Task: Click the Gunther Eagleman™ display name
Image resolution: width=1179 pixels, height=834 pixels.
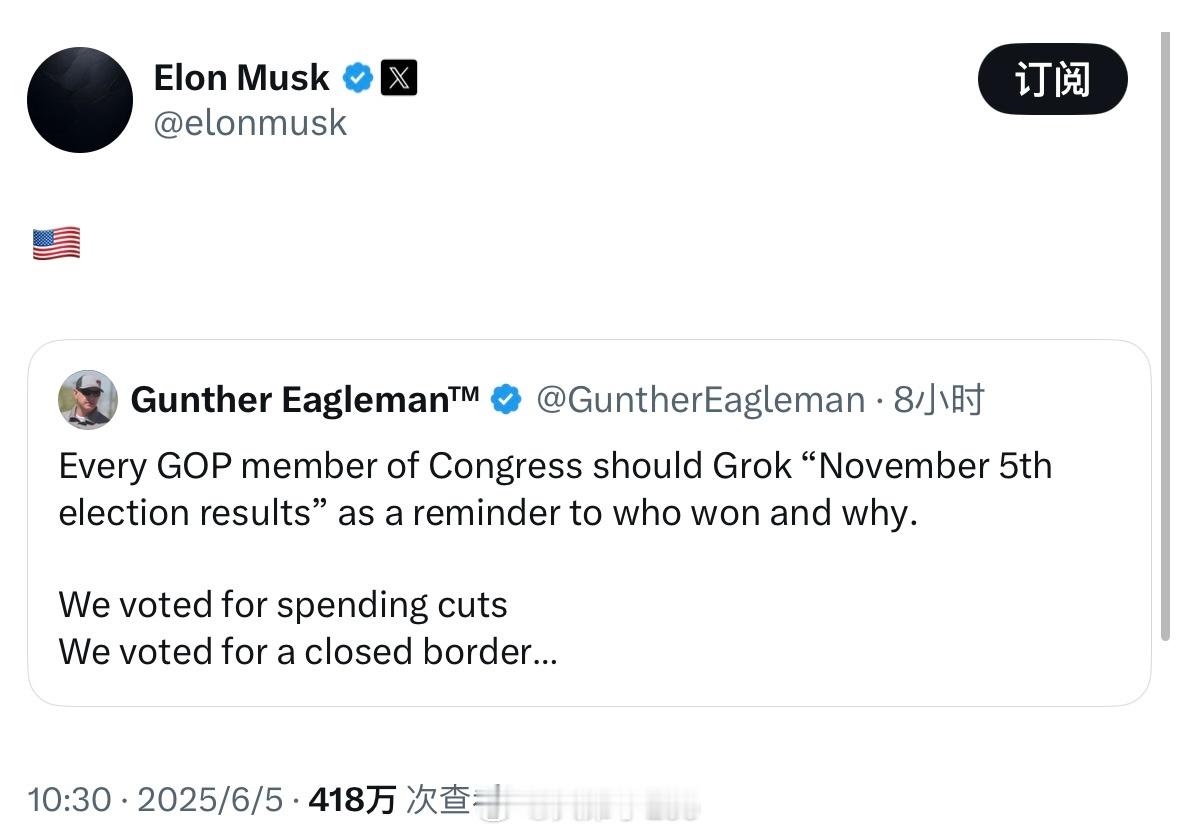Action: click(x=305, y=399)
